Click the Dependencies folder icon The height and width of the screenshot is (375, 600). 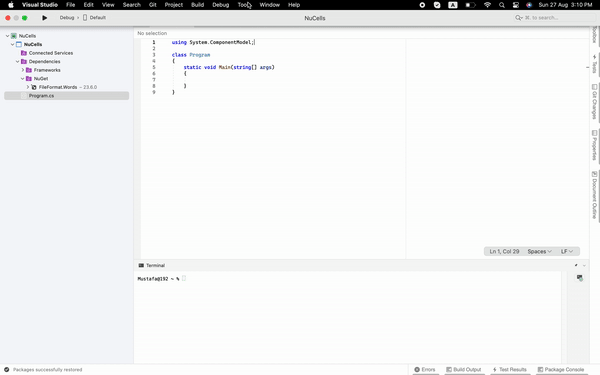pos(24,61)
